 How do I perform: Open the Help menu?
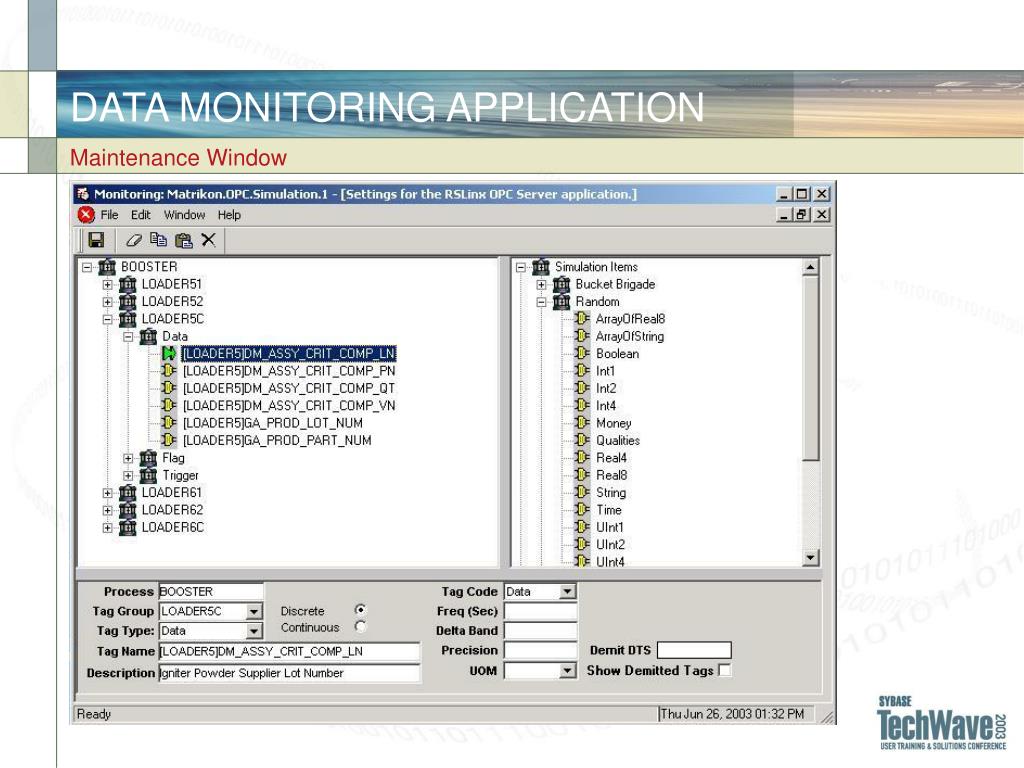(229, 215)
